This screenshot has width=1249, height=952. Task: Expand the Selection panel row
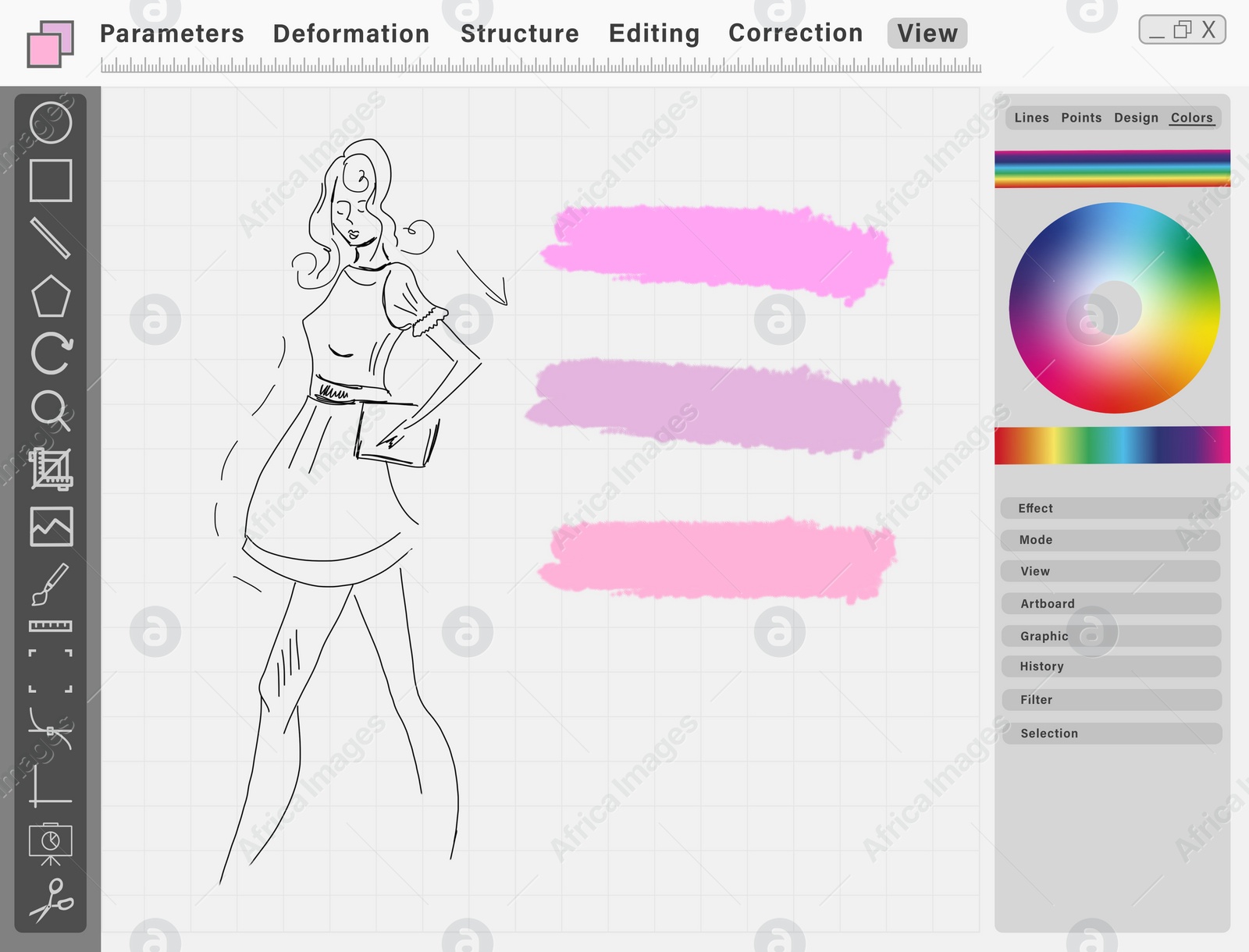[x=1110, y=734]
